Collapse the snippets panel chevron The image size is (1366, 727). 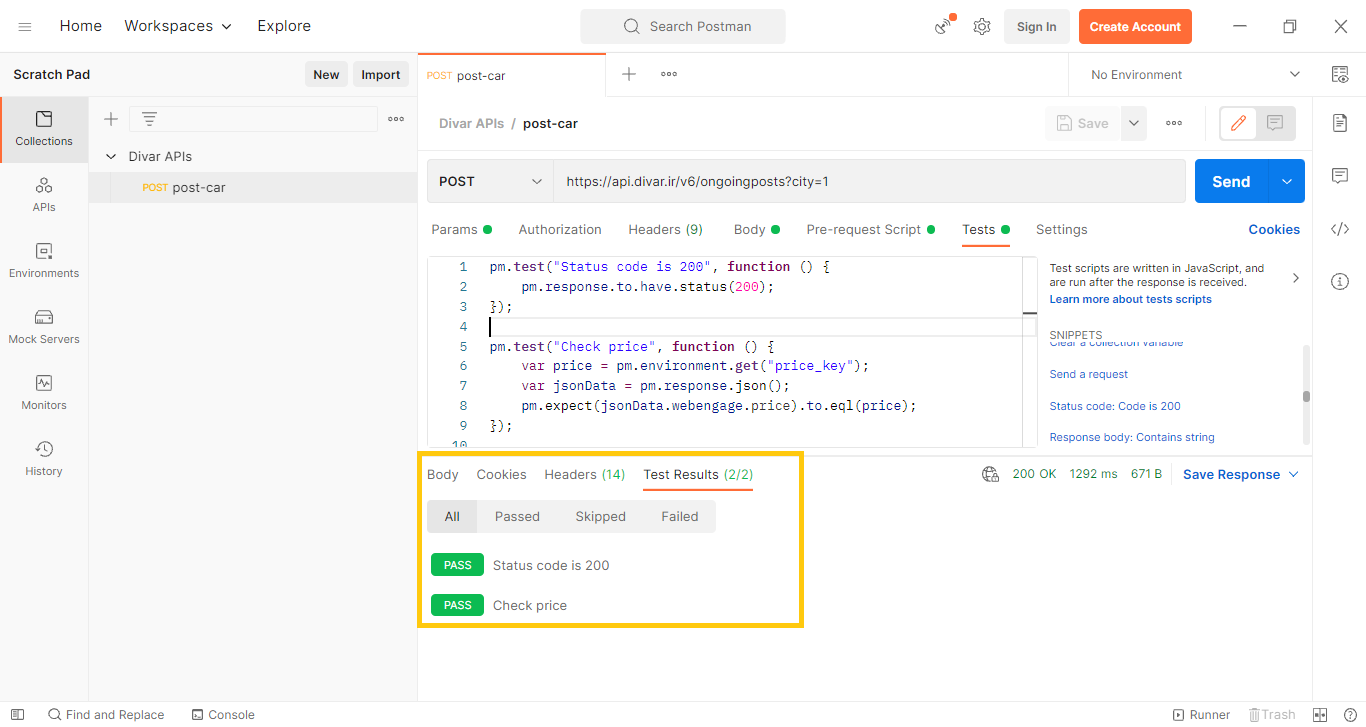1296,278
